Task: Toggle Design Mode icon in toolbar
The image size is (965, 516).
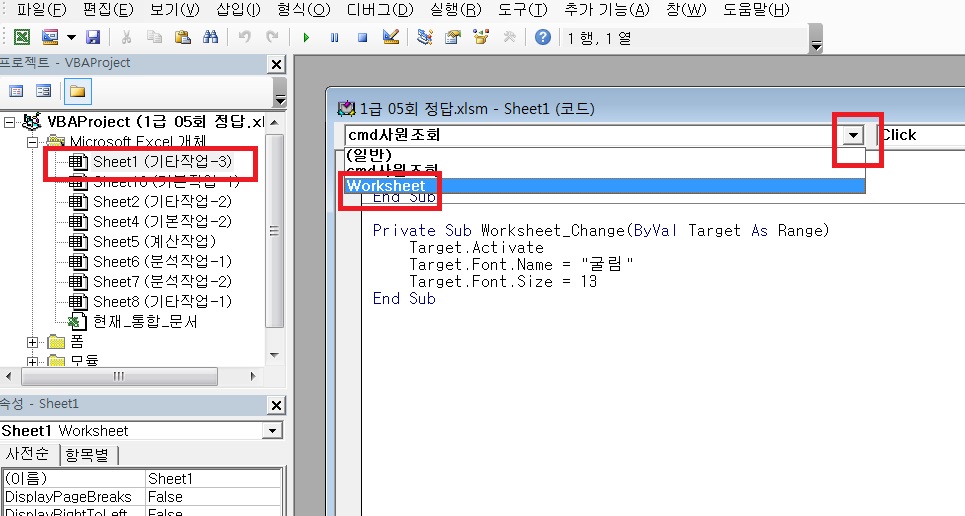Action: point(391,37)
